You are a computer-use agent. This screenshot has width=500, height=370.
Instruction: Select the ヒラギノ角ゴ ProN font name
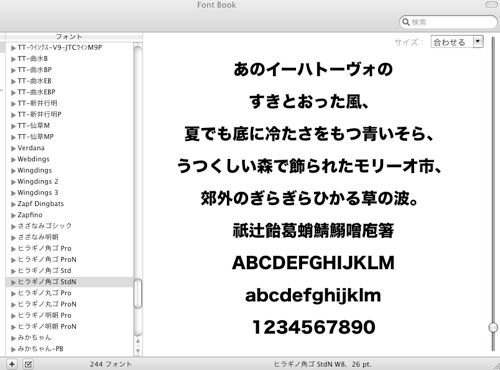(47, 259)
